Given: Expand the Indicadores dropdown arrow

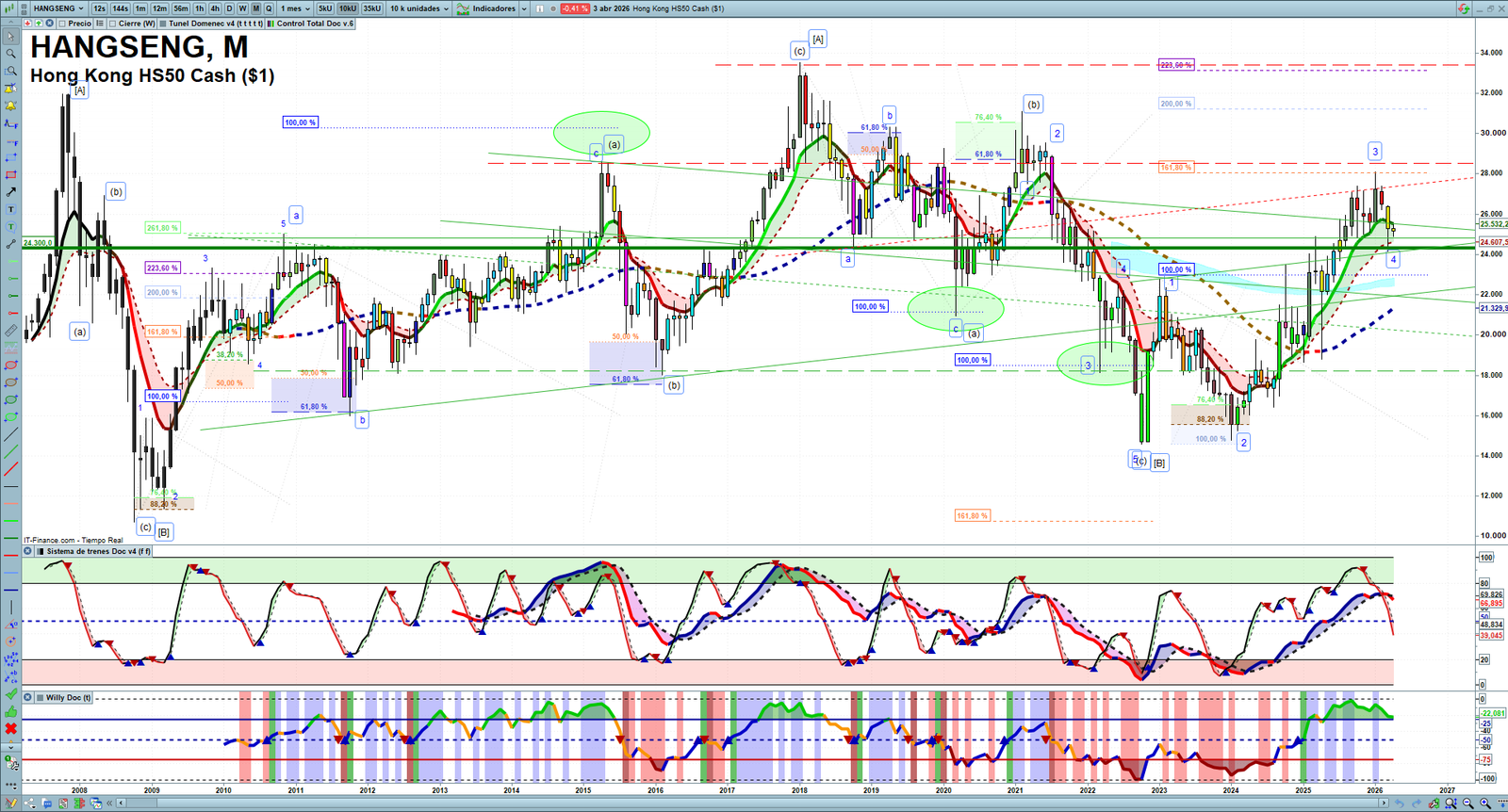Looking at the screenshot, I should [x=523, y=8].
